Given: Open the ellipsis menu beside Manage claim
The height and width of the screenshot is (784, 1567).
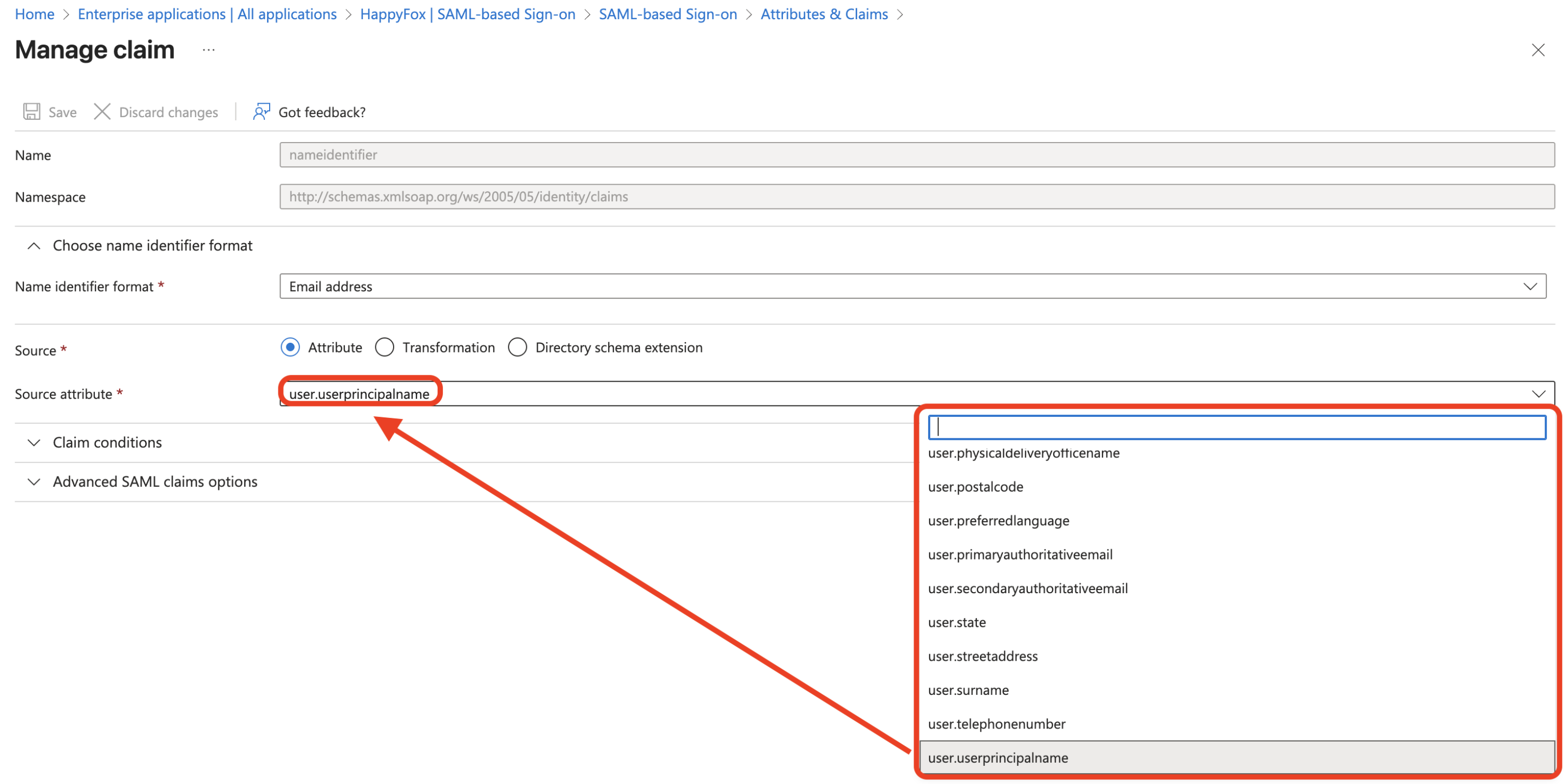Looking at the screenshot, I should coord(208,50).
